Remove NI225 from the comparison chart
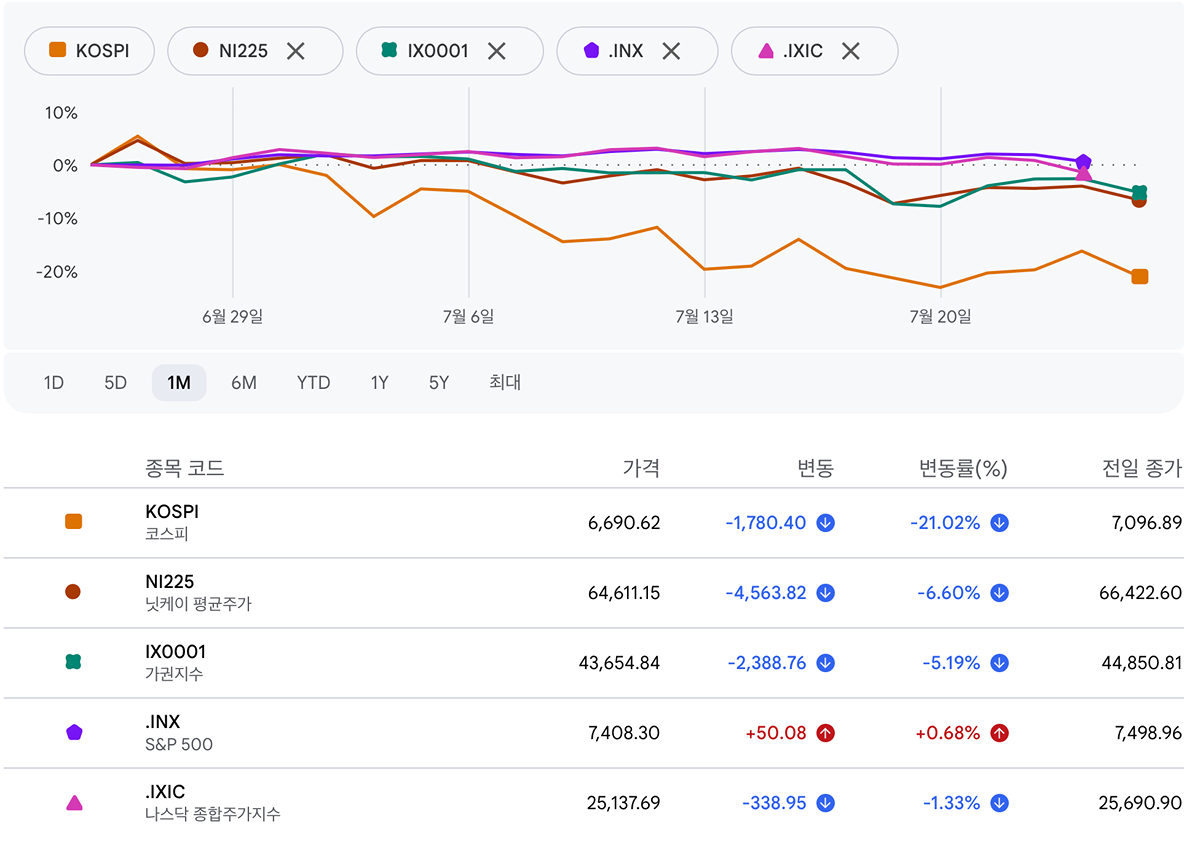Image resolution: width=1200 pixels, height=843 pixels. [x=295, y=51]
